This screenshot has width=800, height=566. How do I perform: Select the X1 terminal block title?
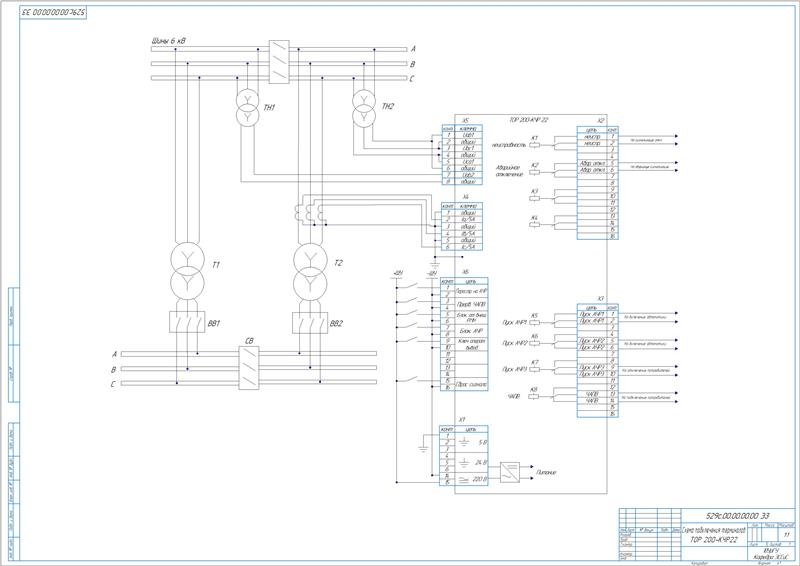click(x=462, y=420)
